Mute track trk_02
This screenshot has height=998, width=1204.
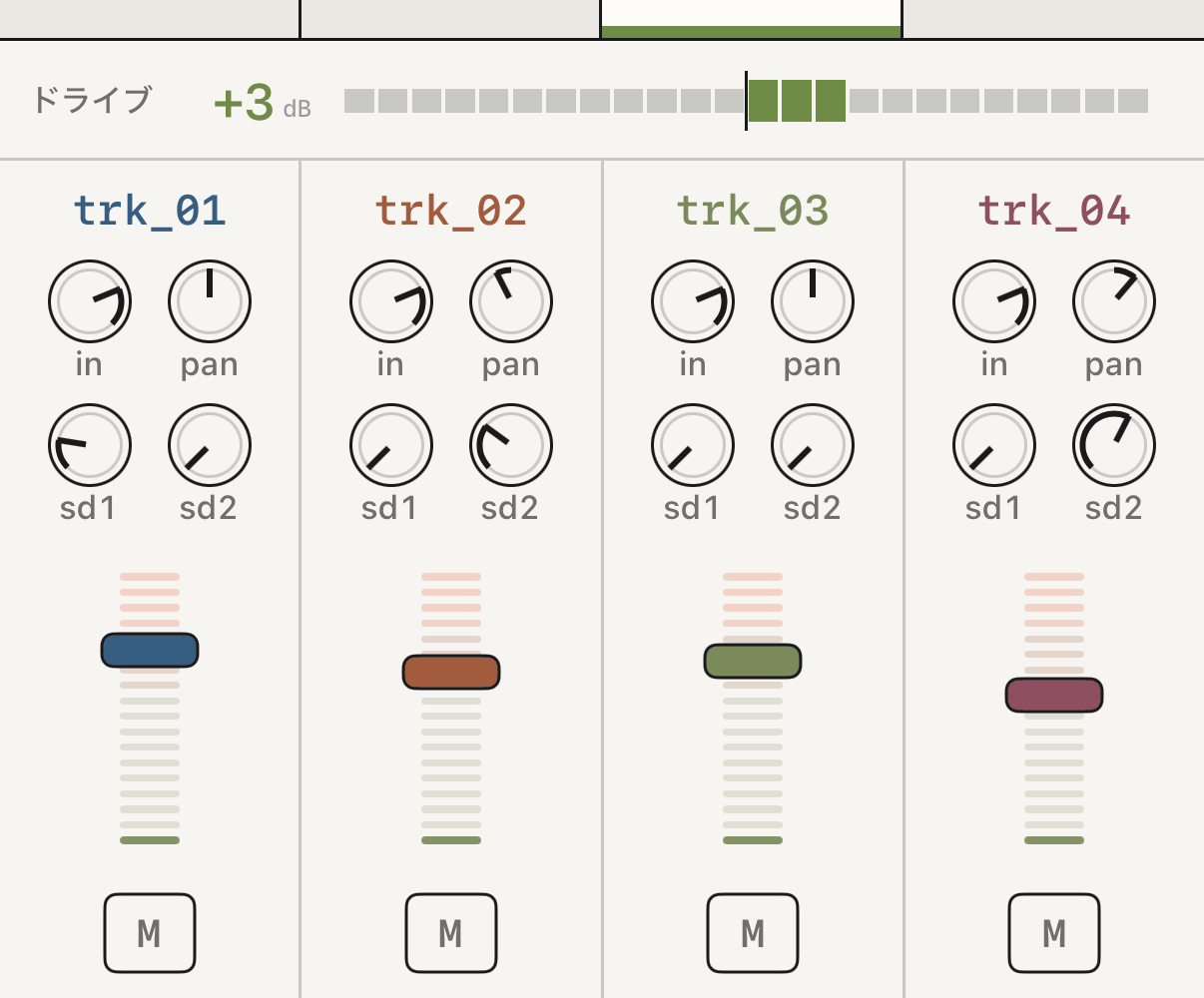(x=451, y=933)
